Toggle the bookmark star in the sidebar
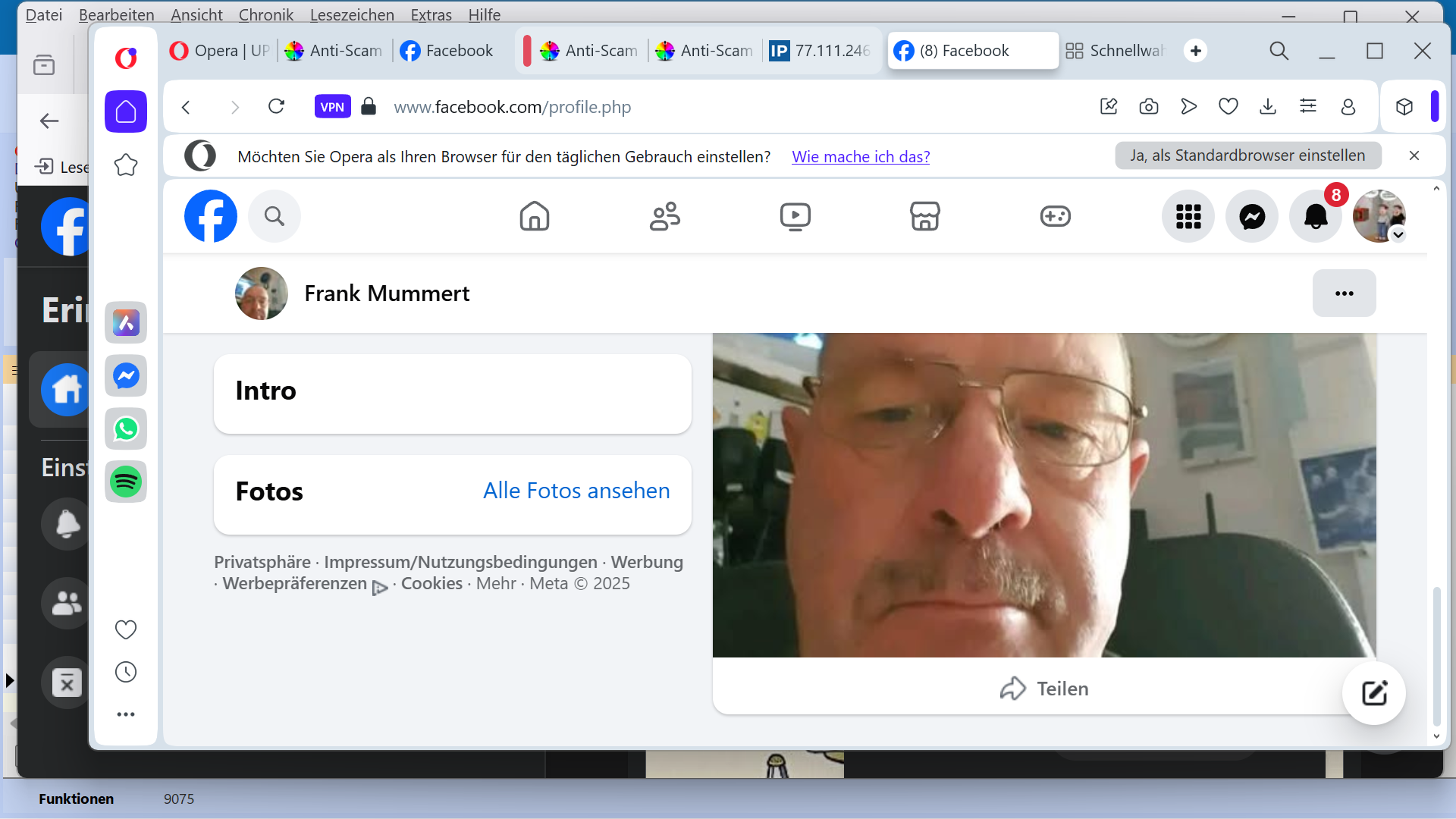 [x=126, y=165]
